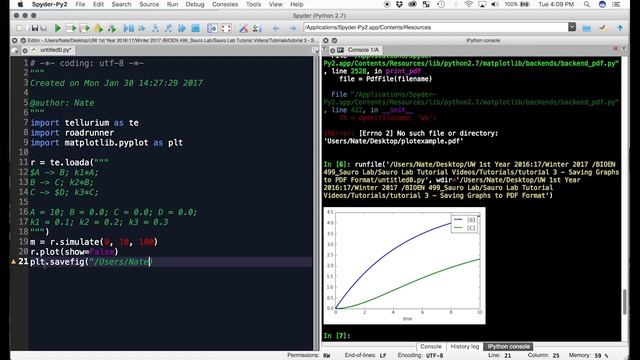Go forward to next cursor position
This screenshot has height=360, width=640.
(x=293, y=28)
